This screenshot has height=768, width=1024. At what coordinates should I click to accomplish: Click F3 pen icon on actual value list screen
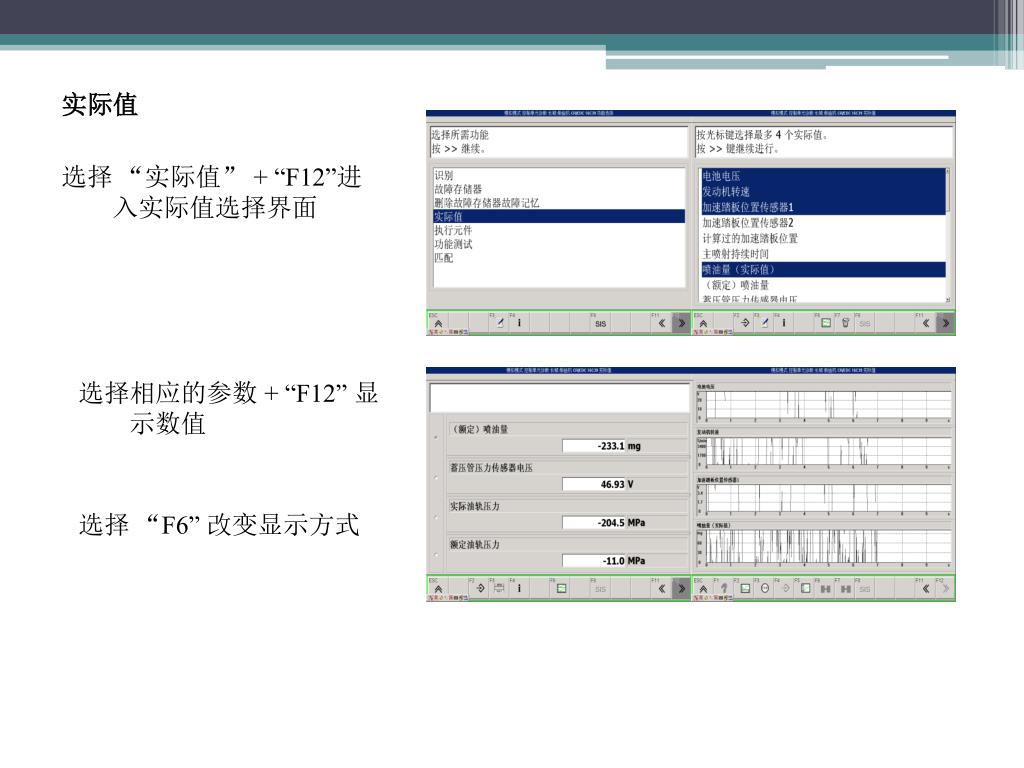click(x=764, y=323)
